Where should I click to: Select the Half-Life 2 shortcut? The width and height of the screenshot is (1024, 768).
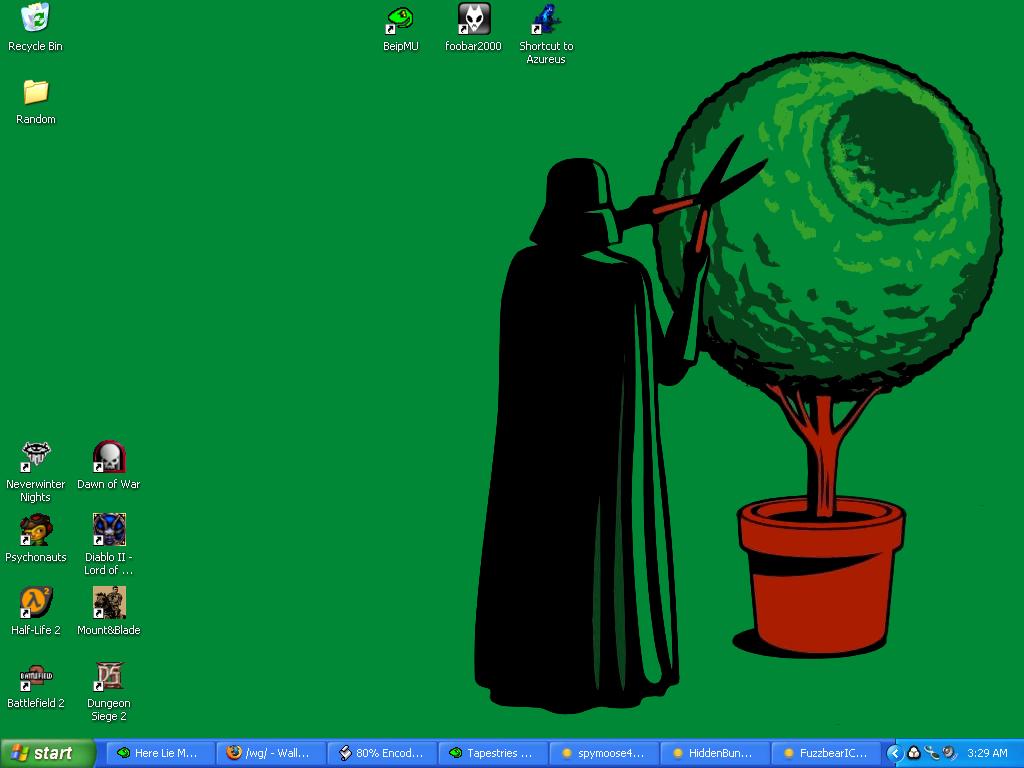click(x=36, y=611)
